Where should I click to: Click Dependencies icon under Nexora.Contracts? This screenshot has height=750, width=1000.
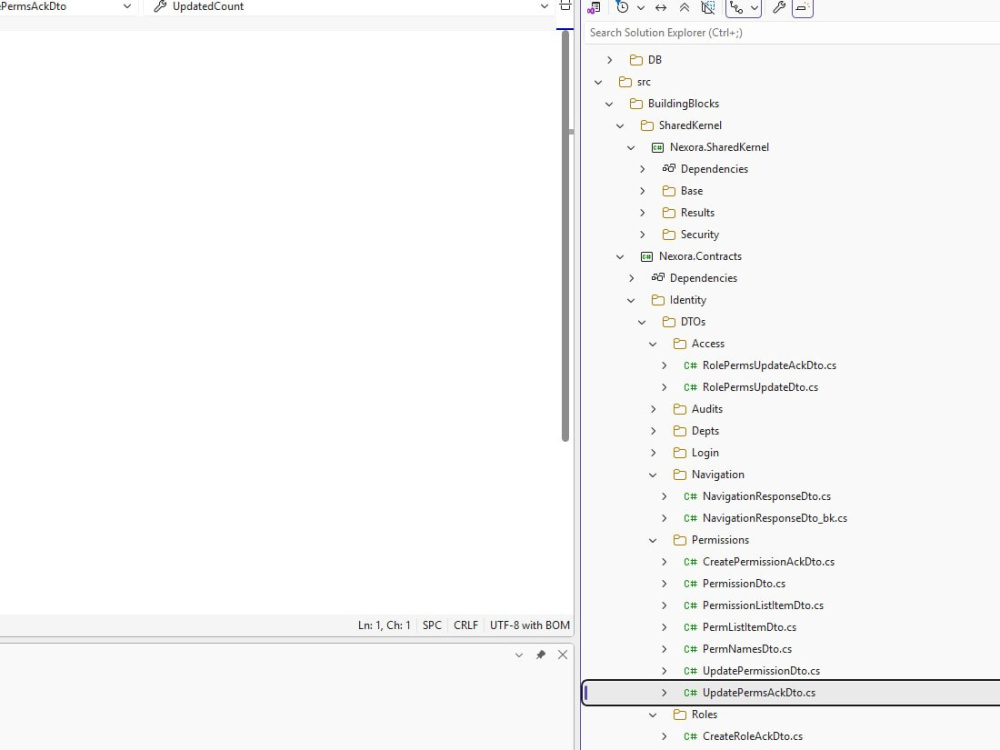(658, 278)
